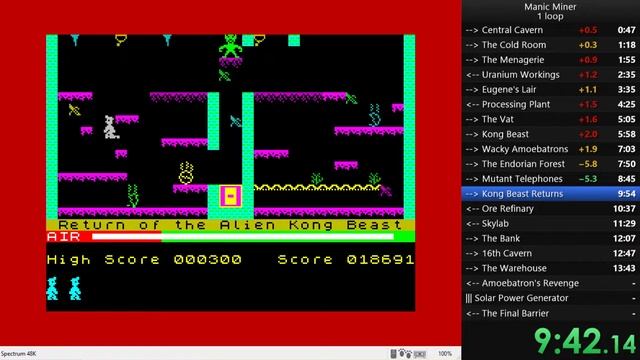Click the disk icon in status bar
Image resolution: width=640 pixels, height=360 pixels.
click(x=393, y=353)
